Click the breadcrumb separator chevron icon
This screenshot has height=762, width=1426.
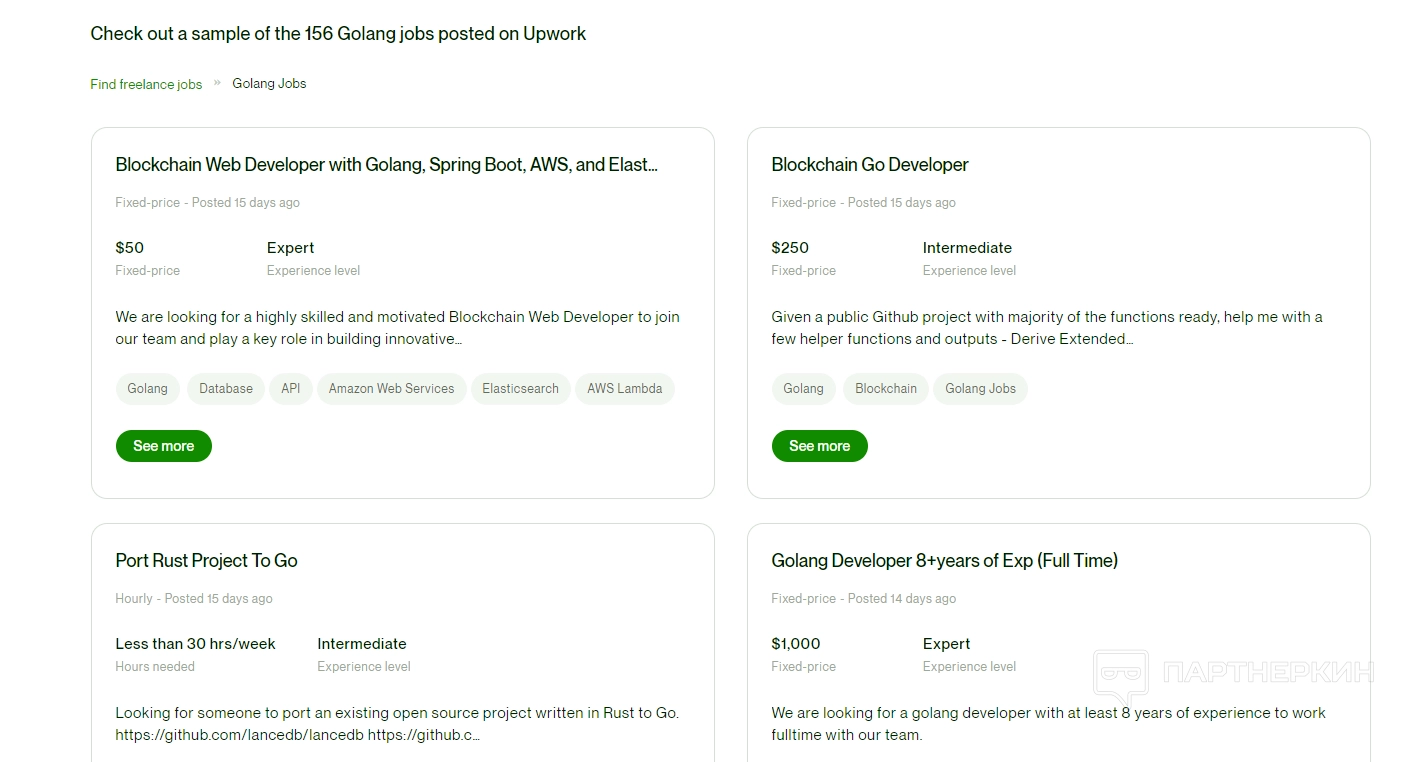click(x=217, y=83)
